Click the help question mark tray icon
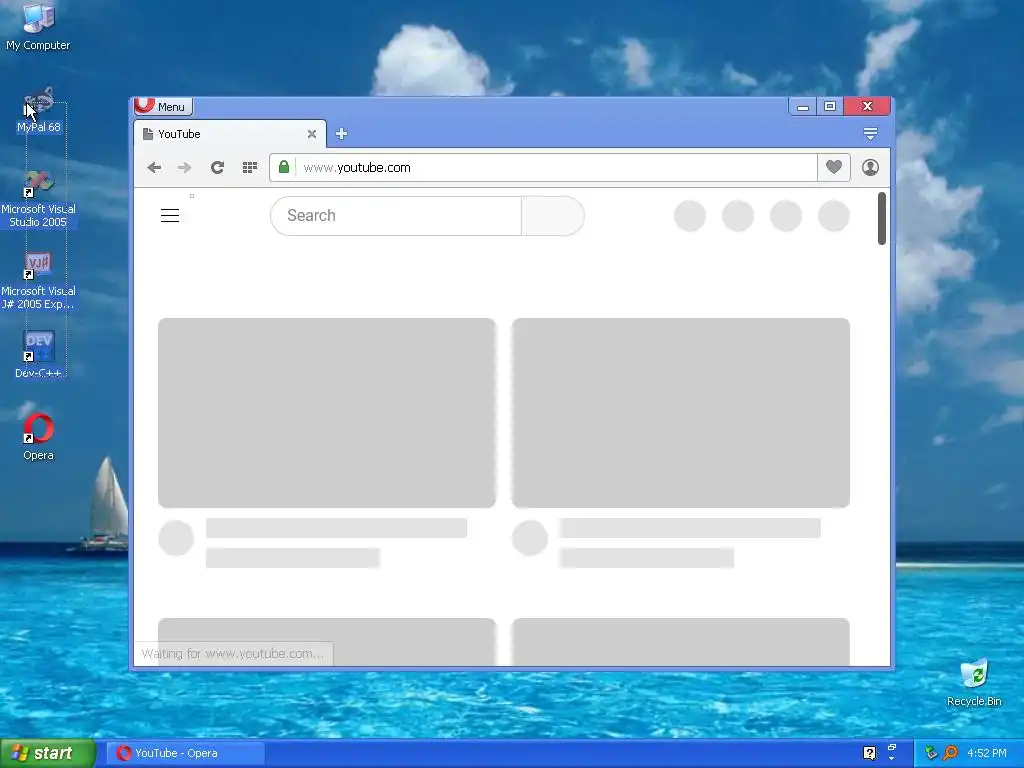The width and height of the screenshot is (1024, 768). coord(869,753)
